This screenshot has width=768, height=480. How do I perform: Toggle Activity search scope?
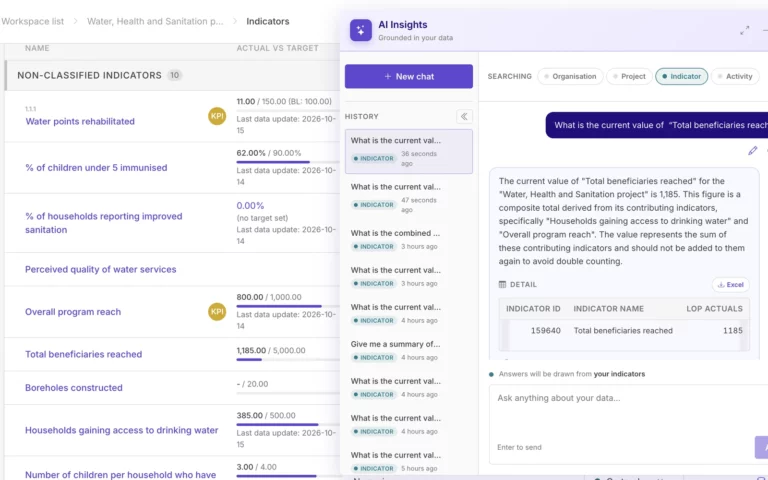tap(735, 76)
